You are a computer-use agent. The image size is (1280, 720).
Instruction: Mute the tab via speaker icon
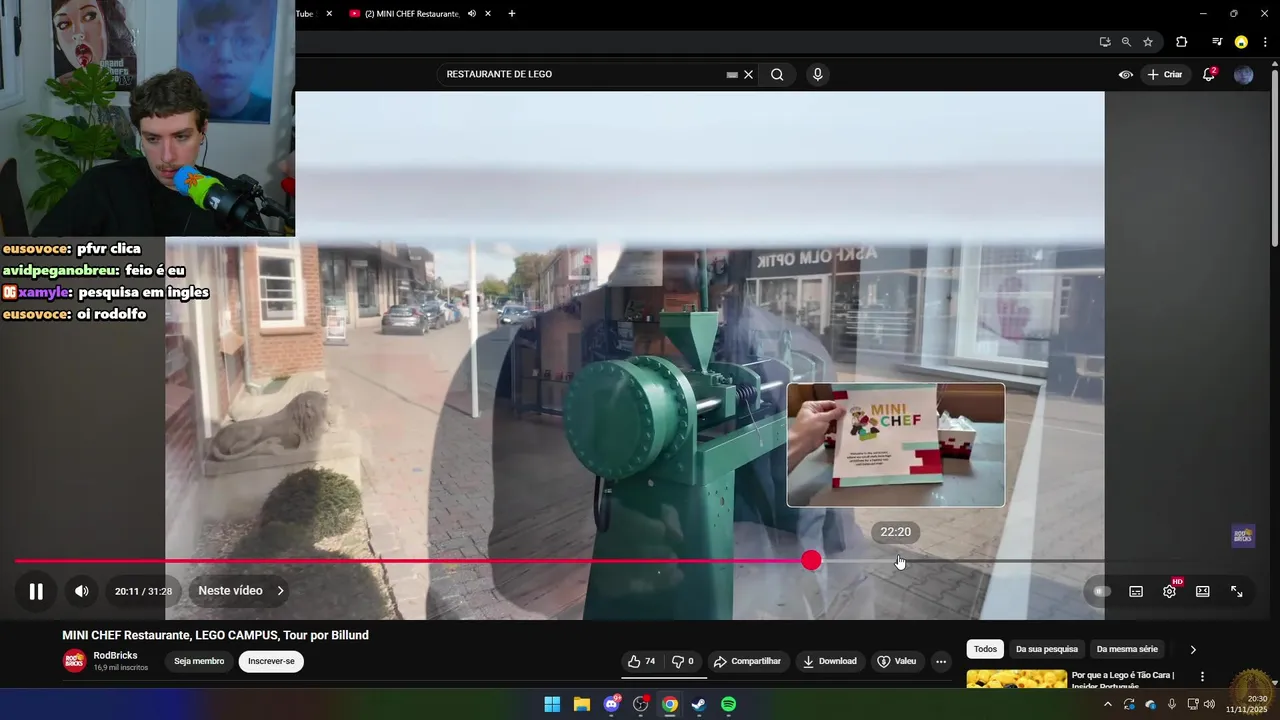[471, 14]
